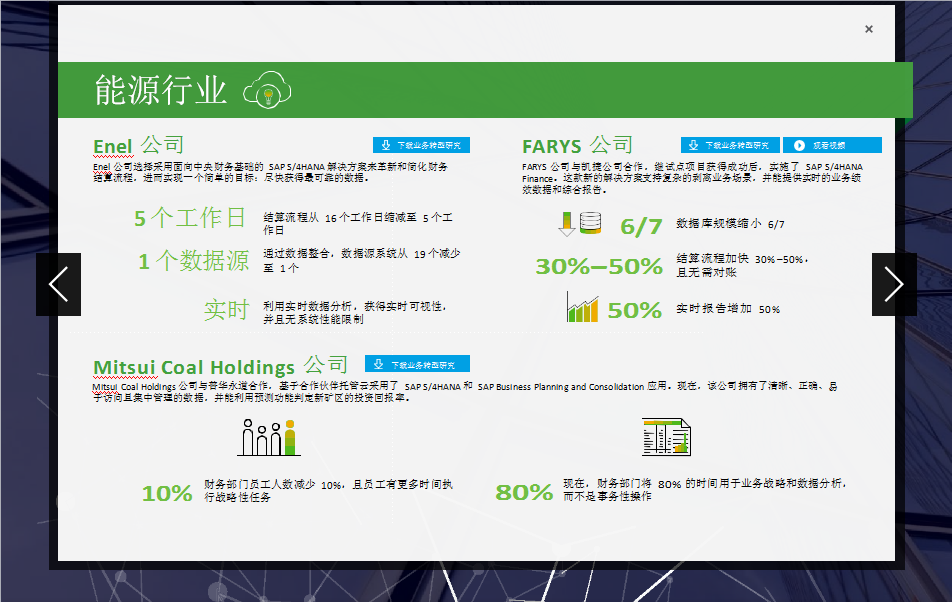Click the large green 80% figure
952x602 pixels.
click(x=525, y=492)
